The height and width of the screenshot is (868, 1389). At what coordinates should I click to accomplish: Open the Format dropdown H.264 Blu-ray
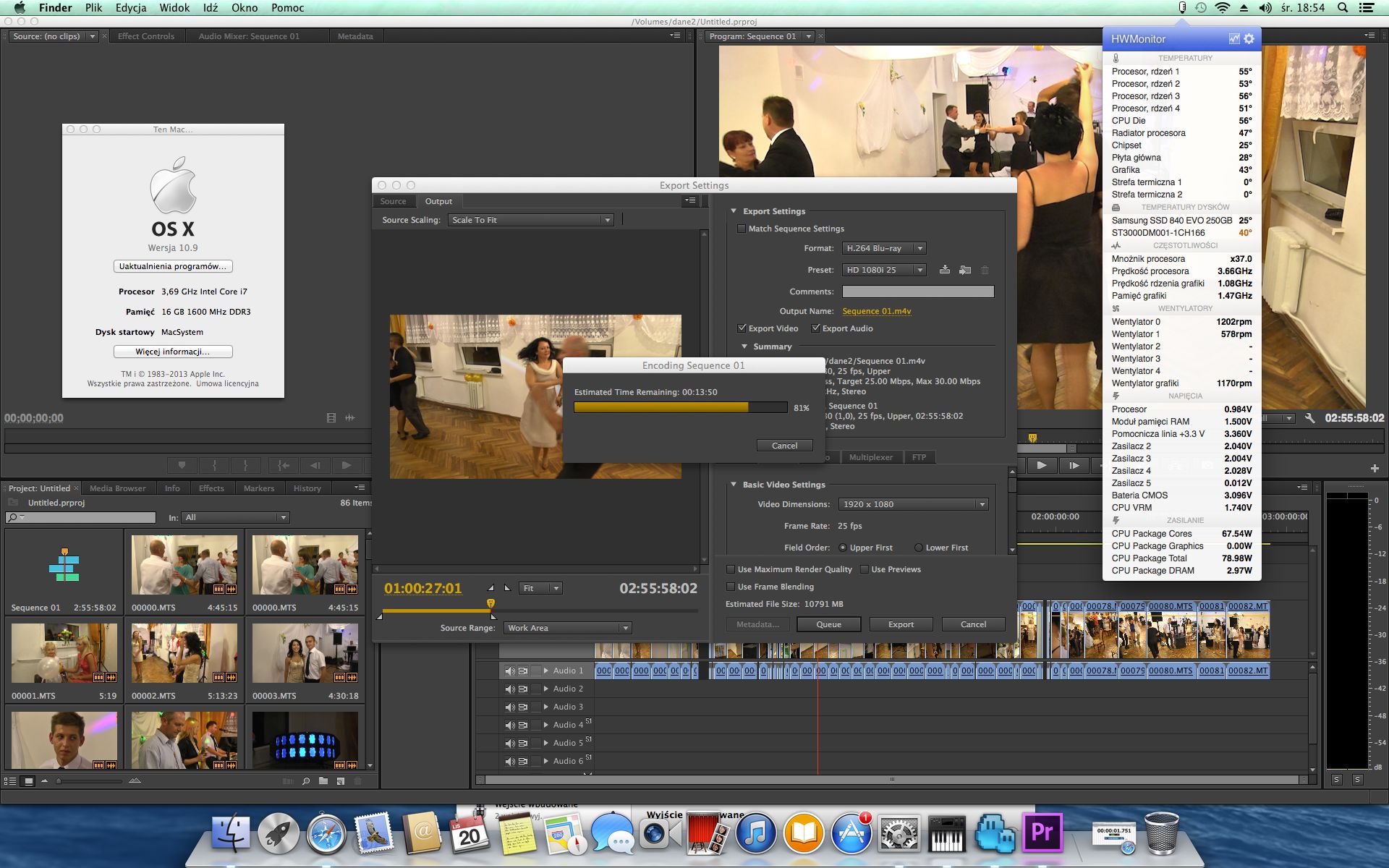[884, 248]
